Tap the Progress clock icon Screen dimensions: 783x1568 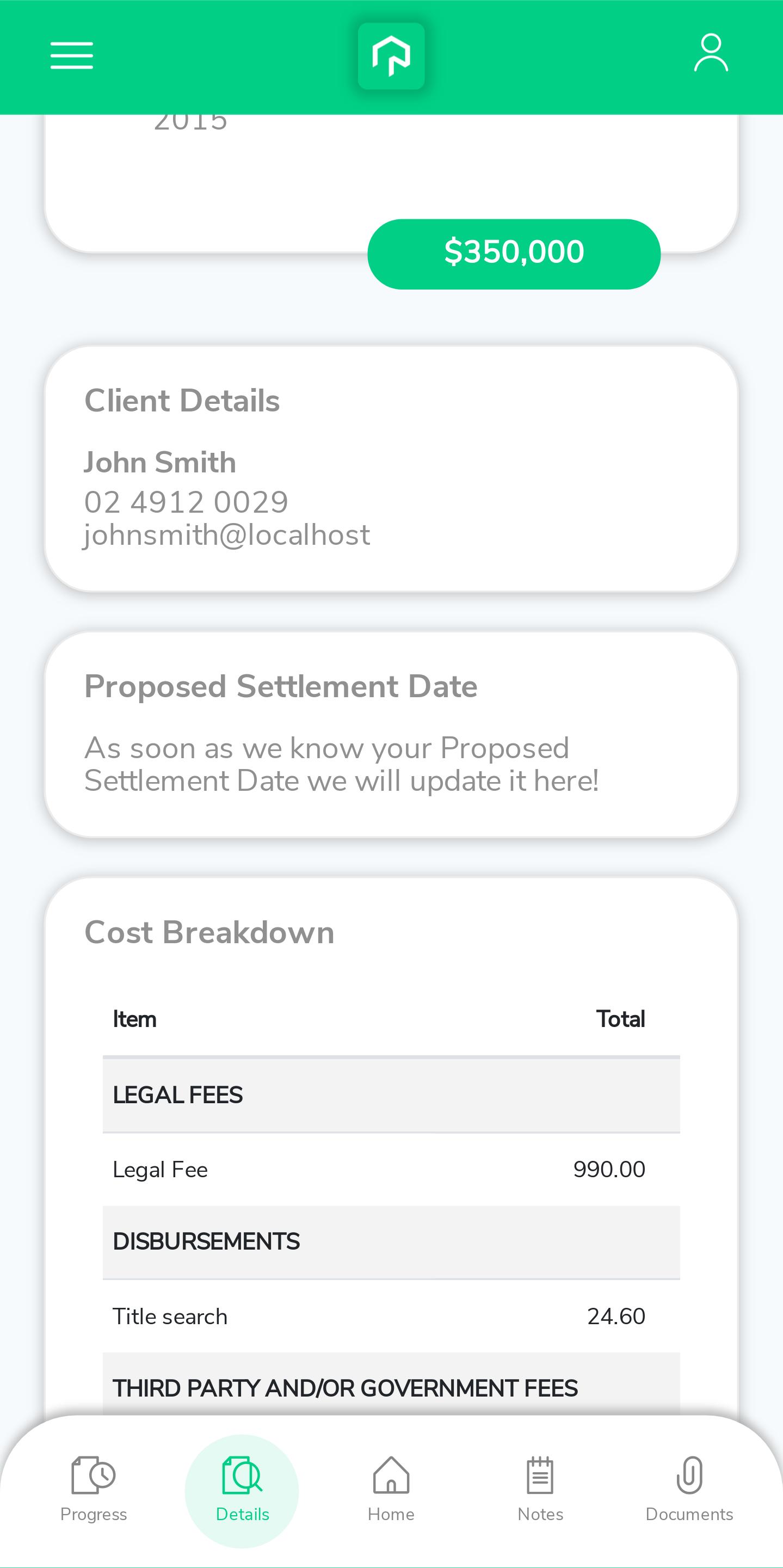pos(93,1475)
